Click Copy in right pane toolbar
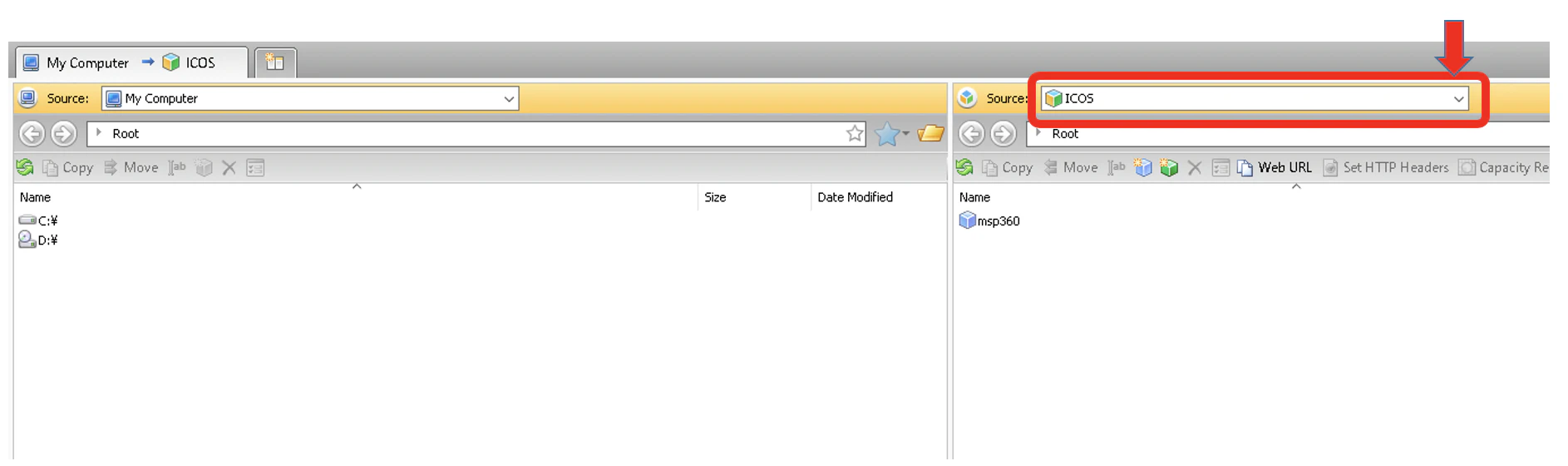Image resolution: width=1568 pixels, height=466 pixels. tap(1007, 167)
